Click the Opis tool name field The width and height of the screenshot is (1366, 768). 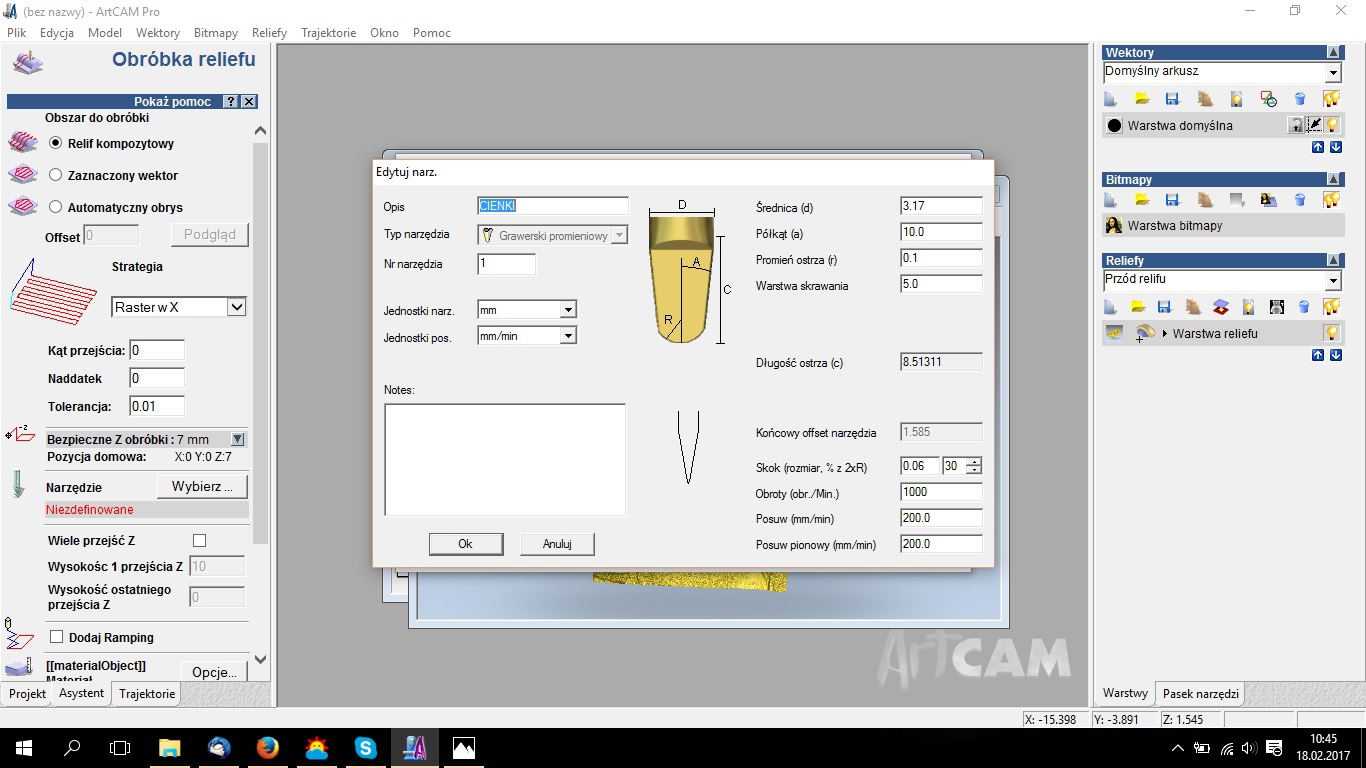tap(553, 206)
